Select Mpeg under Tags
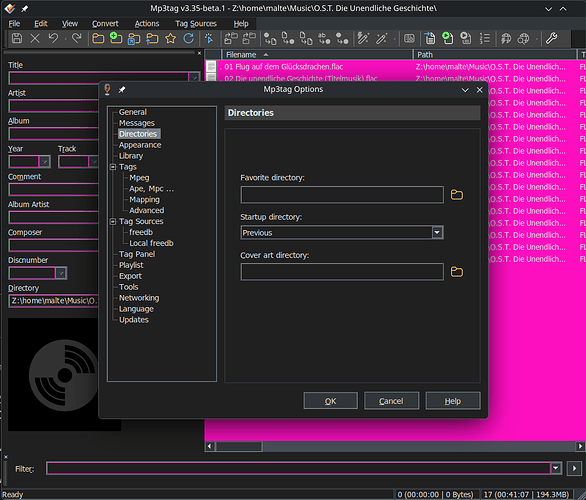The height and width of the screenshot is (500, 586). (x=139, y=178)
